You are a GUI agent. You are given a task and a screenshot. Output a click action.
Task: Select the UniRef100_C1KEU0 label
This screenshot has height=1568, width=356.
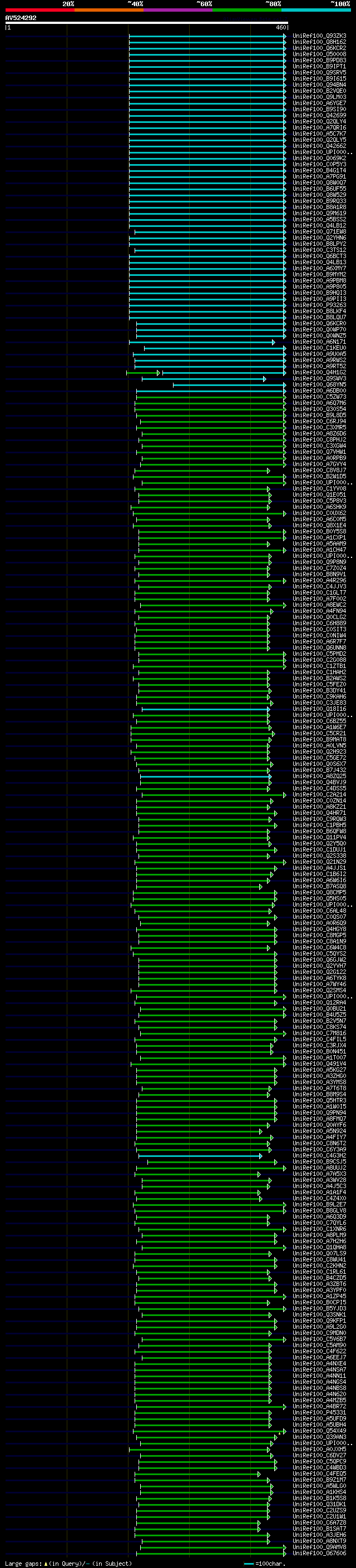[319, 348]
